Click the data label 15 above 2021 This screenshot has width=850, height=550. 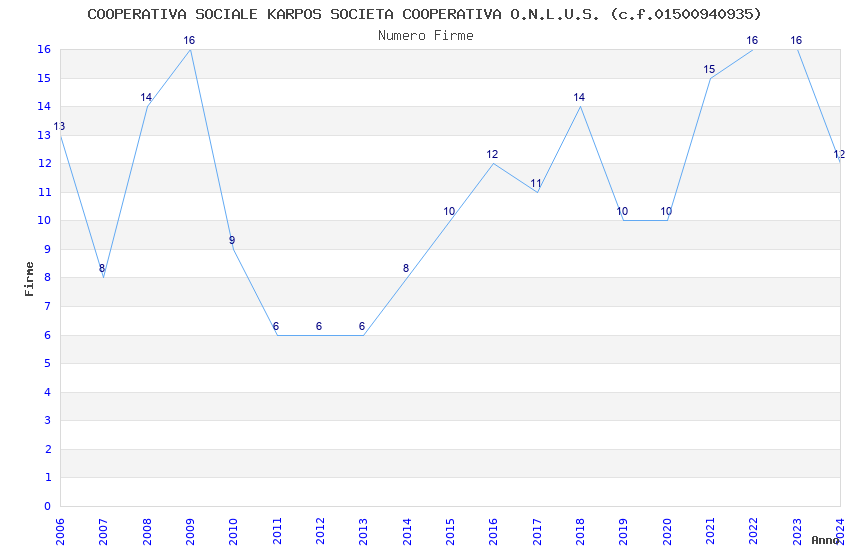(x=709, y=69)
